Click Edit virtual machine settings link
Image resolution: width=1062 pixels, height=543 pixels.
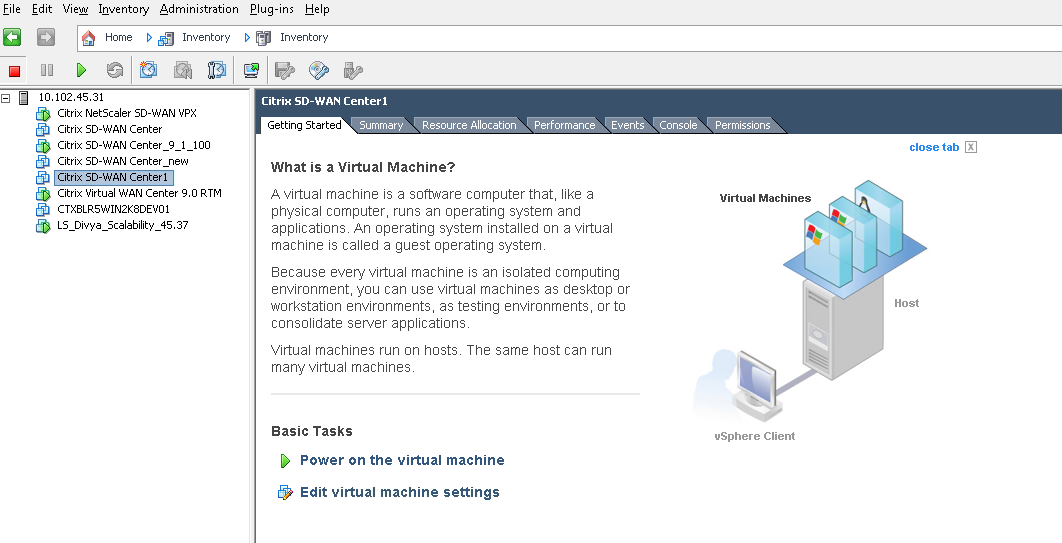tap(400, 492)
